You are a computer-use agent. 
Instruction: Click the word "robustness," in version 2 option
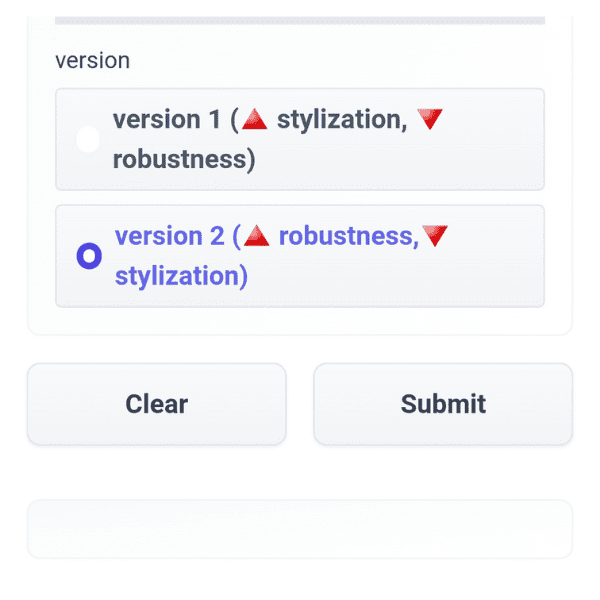[x=347, y=236]
